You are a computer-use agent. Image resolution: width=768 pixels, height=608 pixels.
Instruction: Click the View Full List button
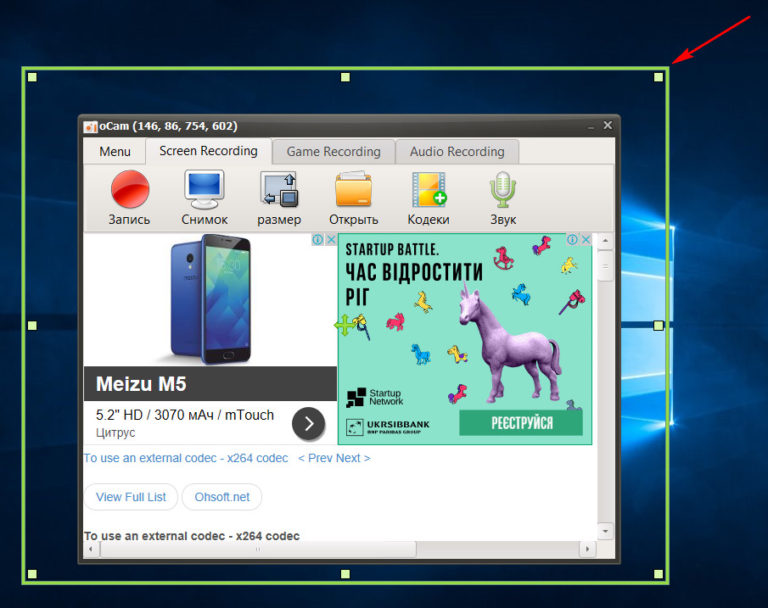pos(130,497)
